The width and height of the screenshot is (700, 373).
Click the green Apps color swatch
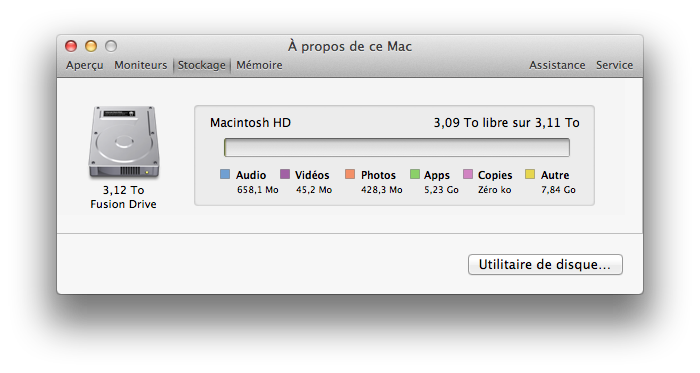(415, 174)
